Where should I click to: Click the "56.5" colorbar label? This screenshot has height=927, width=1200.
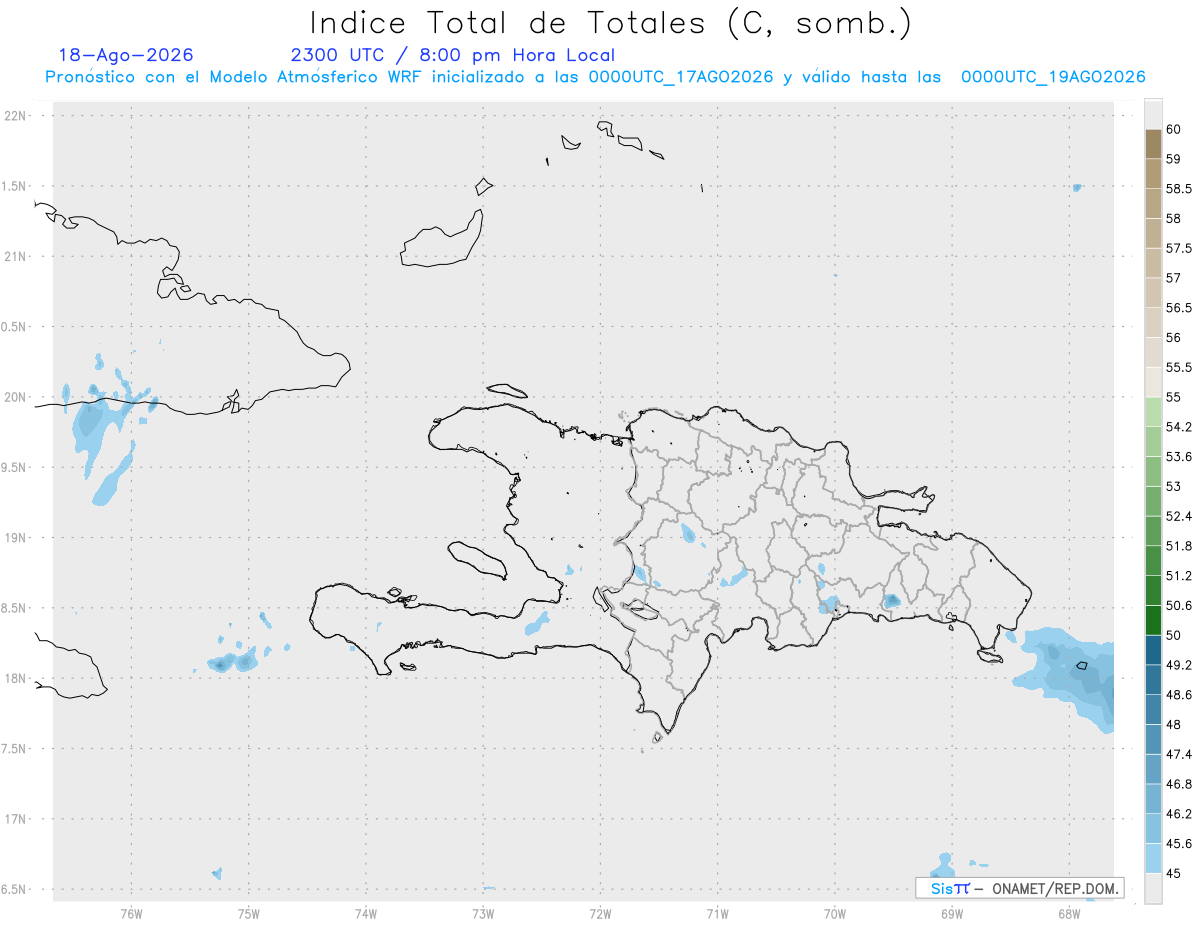(1179, 308)
